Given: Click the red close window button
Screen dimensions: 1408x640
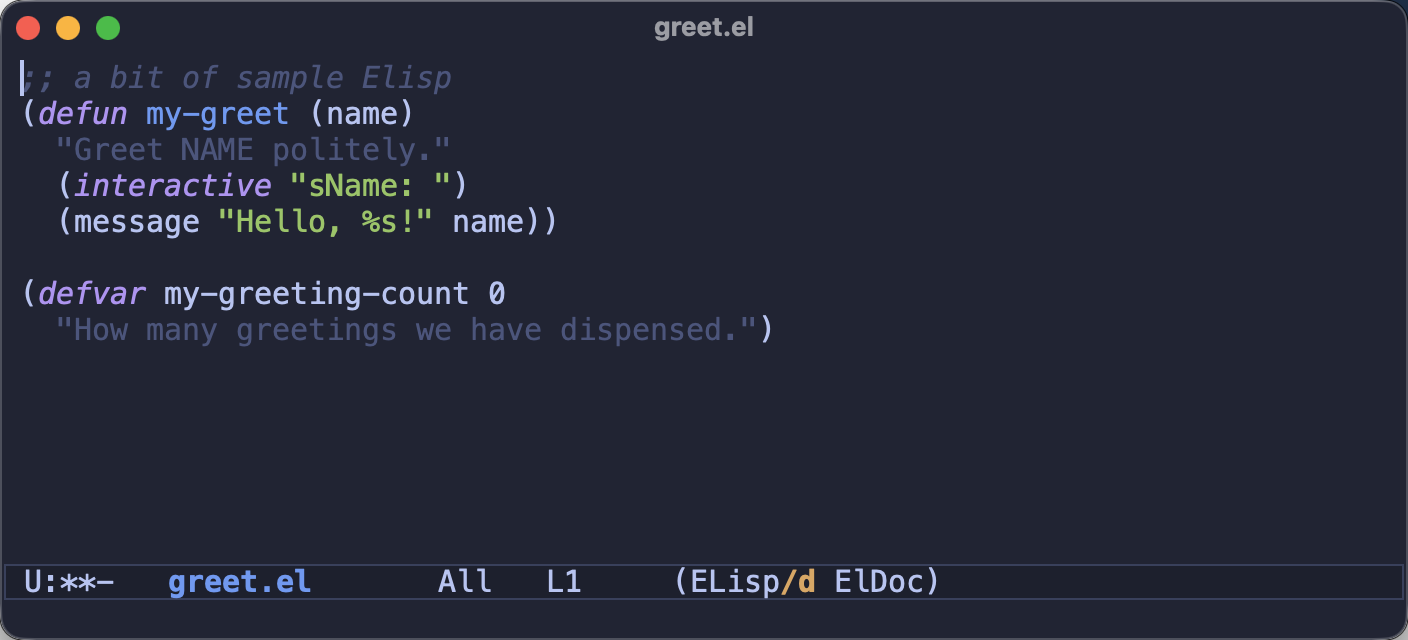Looking at the screenshot, I should coord(28,28).
